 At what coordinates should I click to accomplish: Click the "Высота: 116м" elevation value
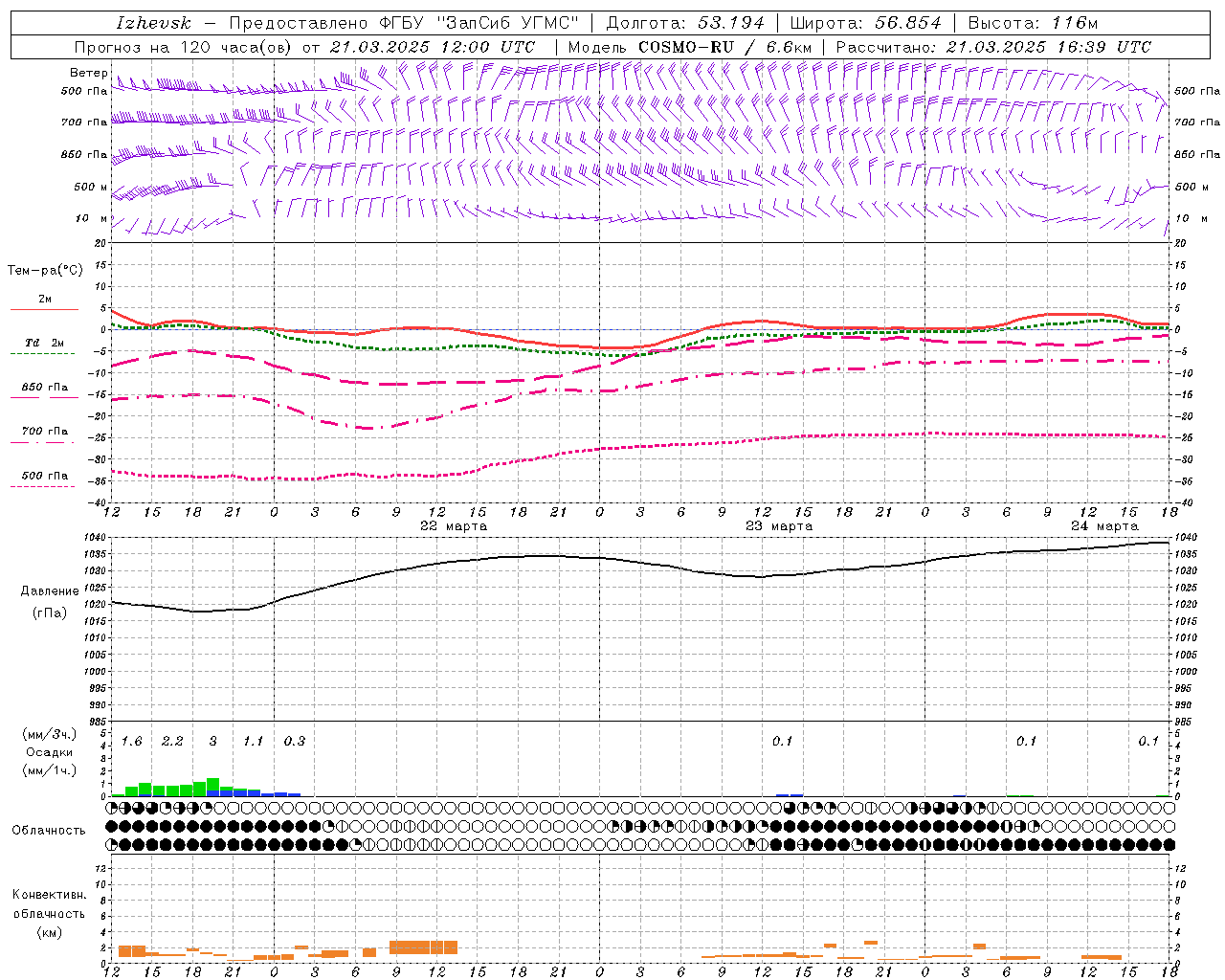coord(1032,23)
